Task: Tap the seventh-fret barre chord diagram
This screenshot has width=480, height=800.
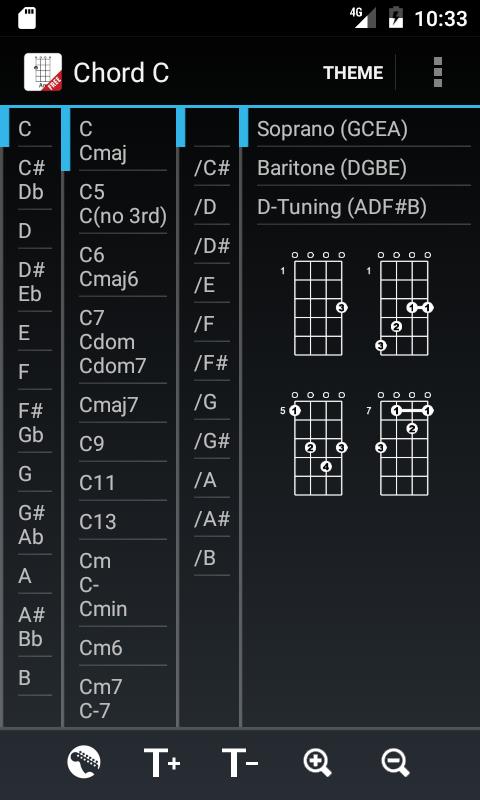Action: [x=399, y=443]
